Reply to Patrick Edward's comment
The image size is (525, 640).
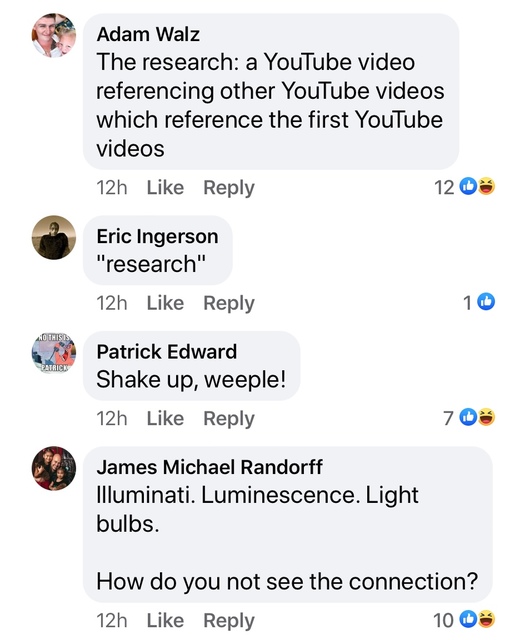point(229,418)
